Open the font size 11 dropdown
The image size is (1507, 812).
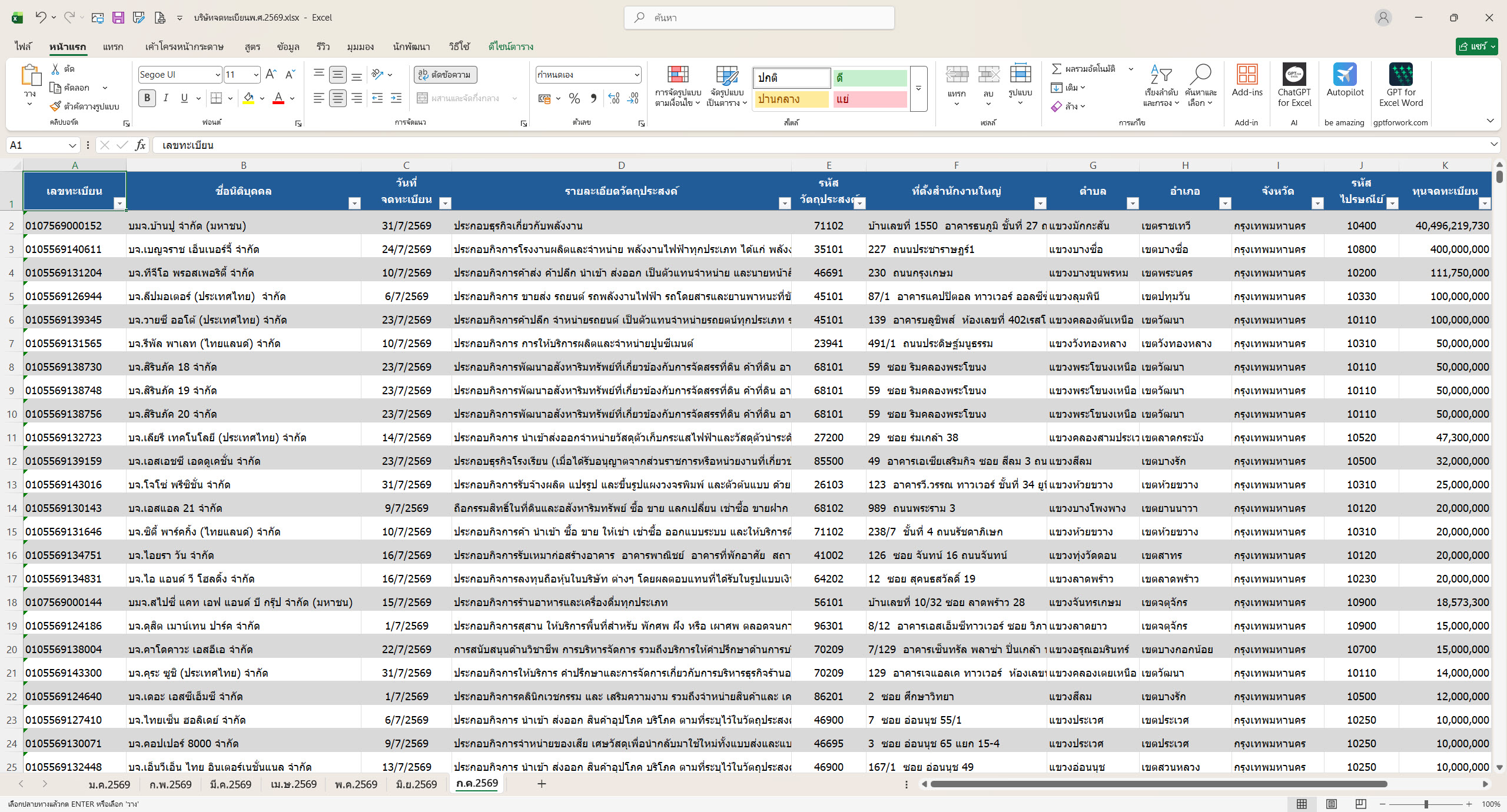click(x=256, y=75)
